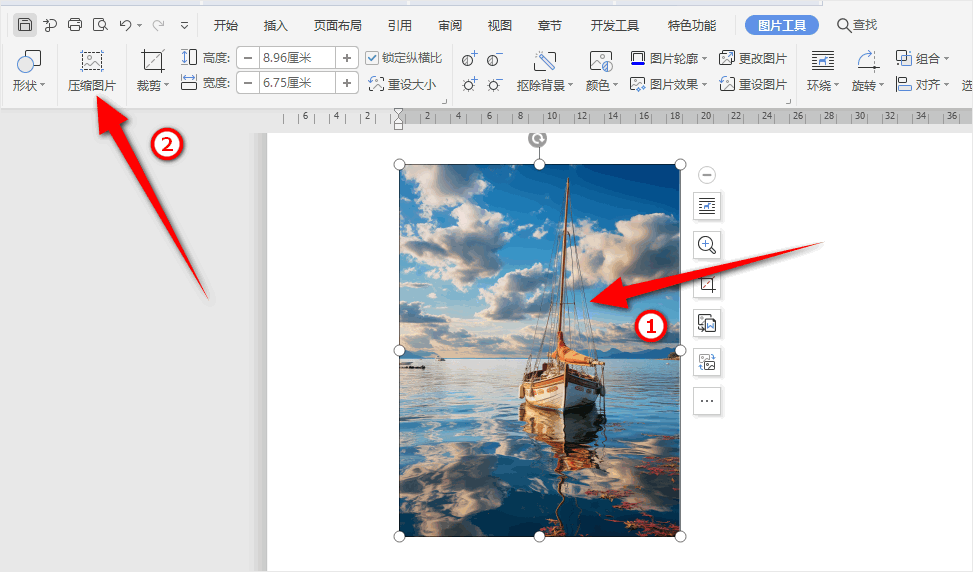Click the indent marker on the horizontal ruler

click(x=398, y=118)
